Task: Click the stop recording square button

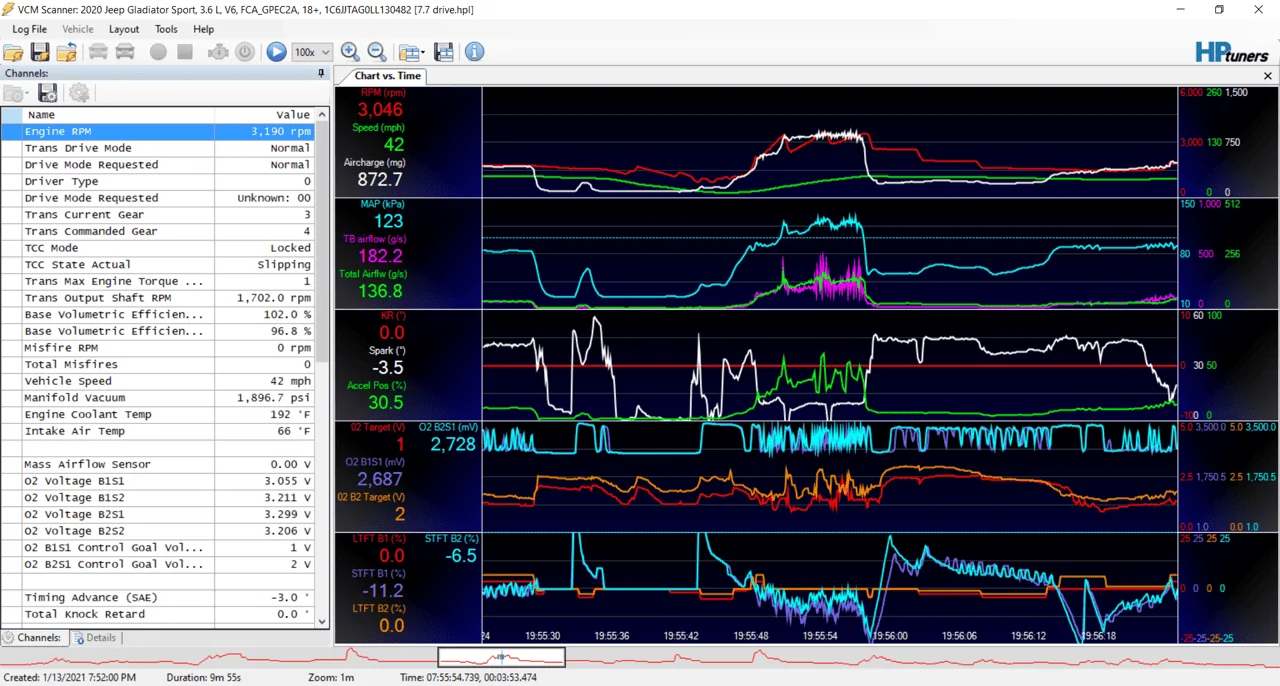Action: (x=185, y=52)
